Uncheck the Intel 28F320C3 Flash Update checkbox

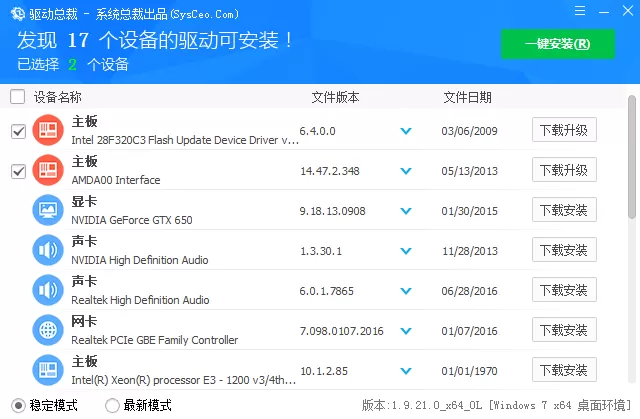pyautogui.click(x=18, y=131)
